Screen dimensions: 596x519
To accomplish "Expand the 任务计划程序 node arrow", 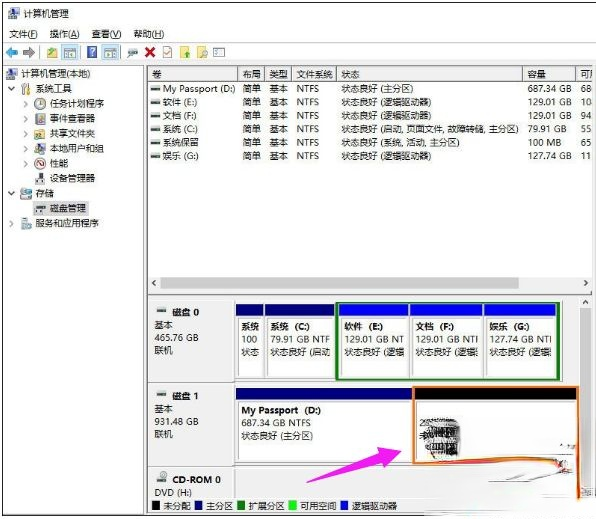I will click(25, 104).
